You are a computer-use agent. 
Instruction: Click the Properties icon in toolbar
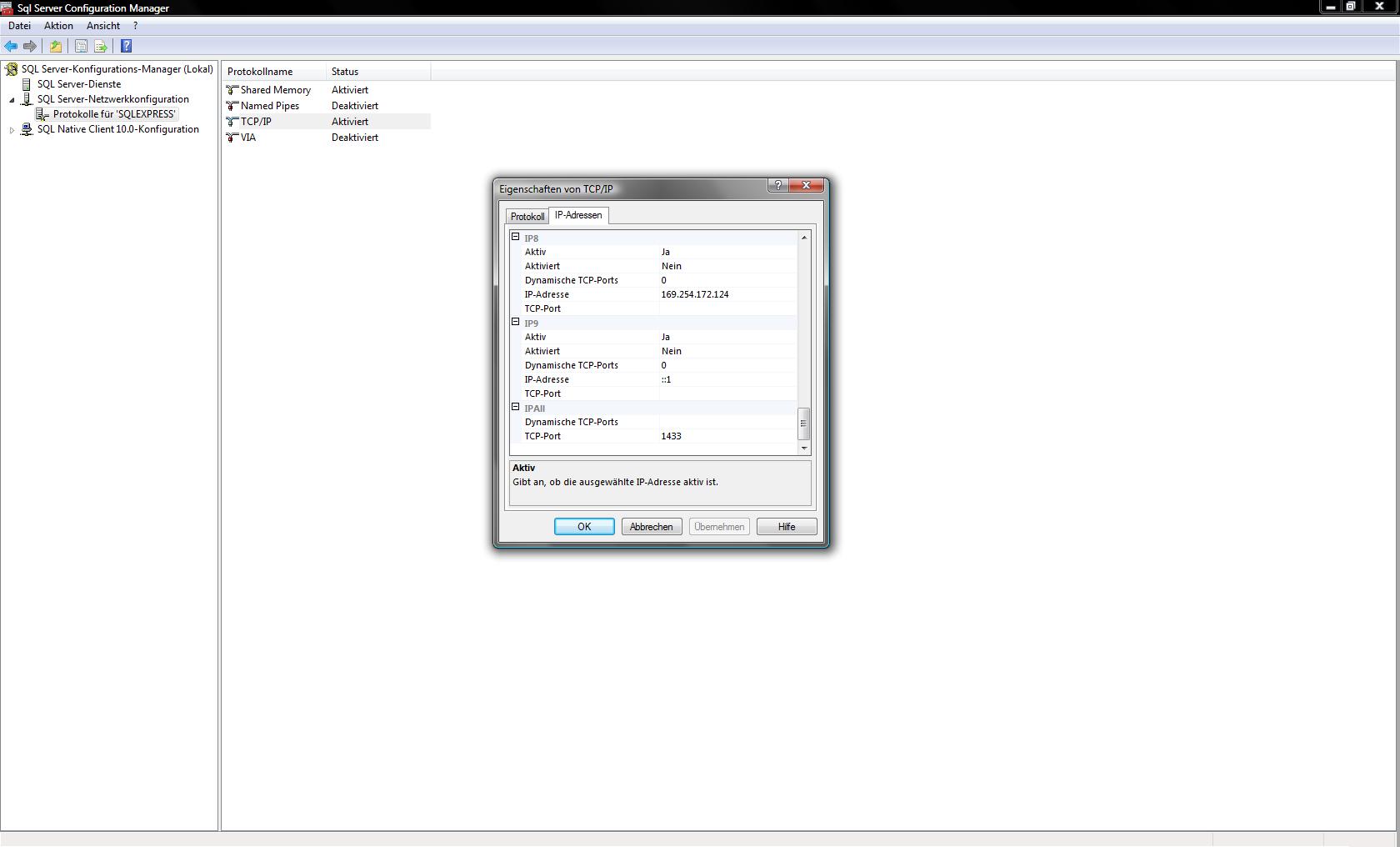[81, 46]
